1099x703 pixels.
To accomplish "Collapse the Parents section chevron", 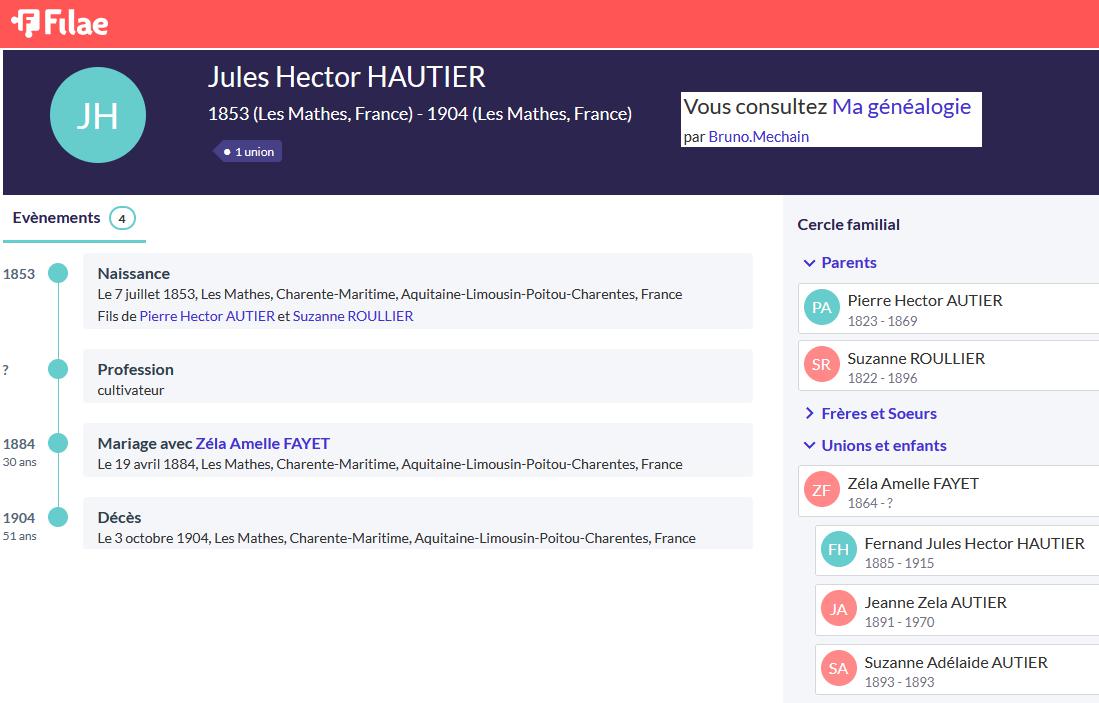I will tap(810, 263).
